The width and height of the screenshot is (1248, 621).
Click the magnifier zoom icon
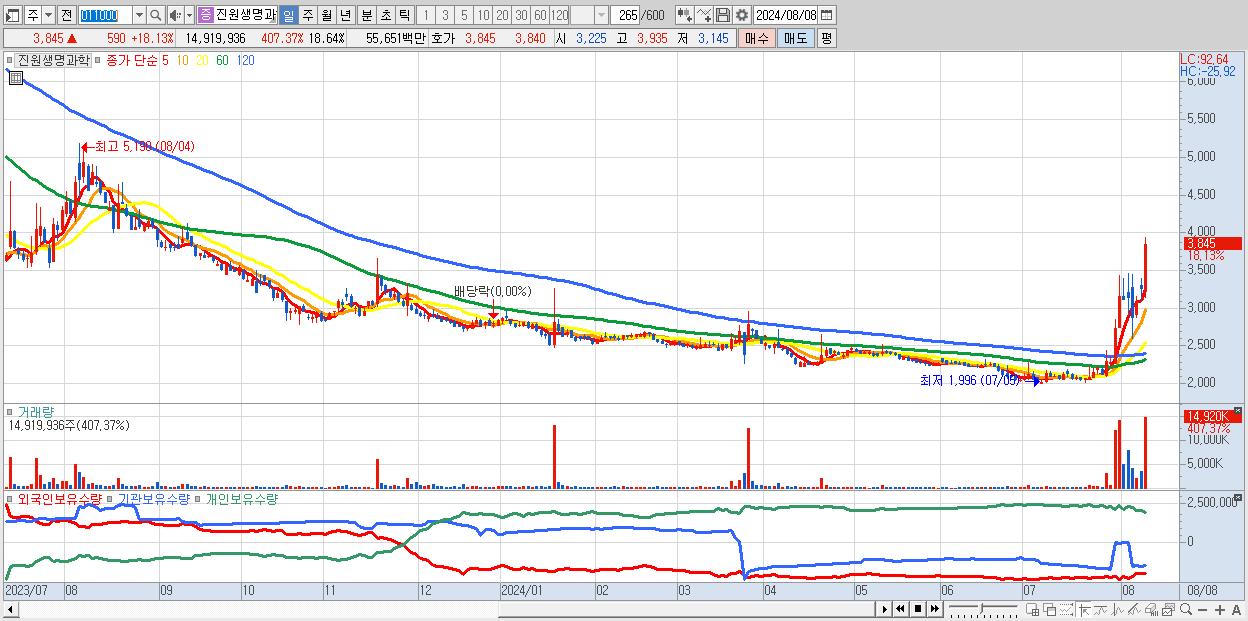(x=1186, y=609)
